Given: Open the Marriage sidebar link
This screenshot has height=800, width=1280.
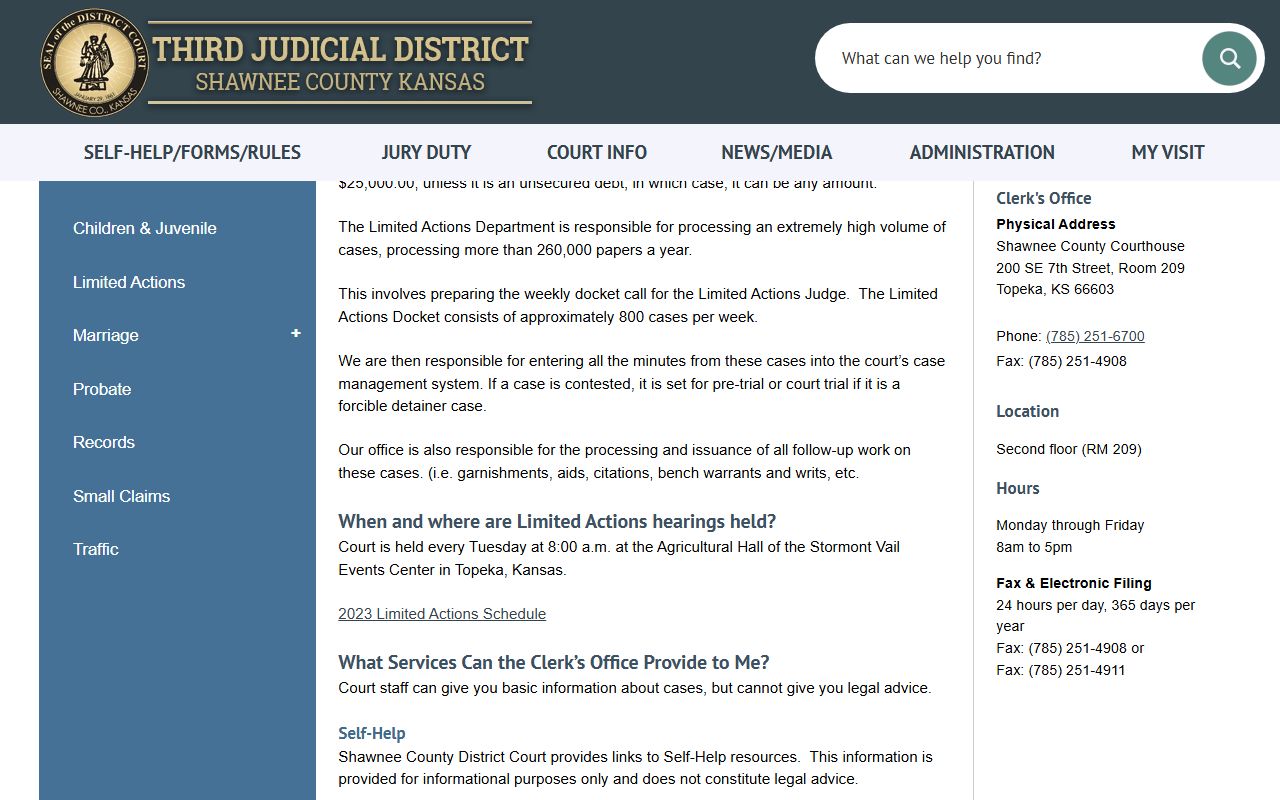Looking at the screenshot, I should coord(106,335).
